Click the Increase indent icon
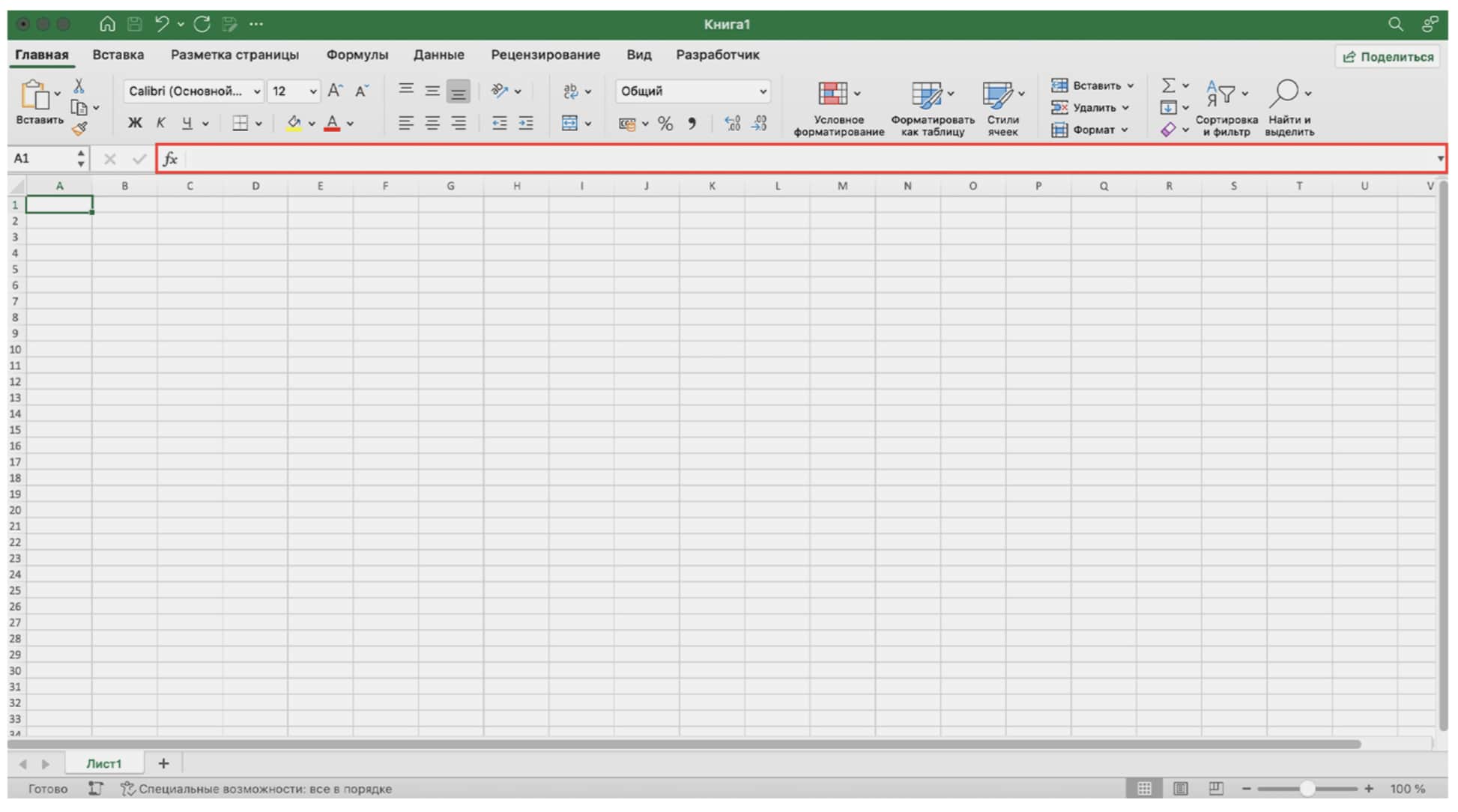This screenshot has height=812, width=1458. pyautogui.click(x=526, y=124)
